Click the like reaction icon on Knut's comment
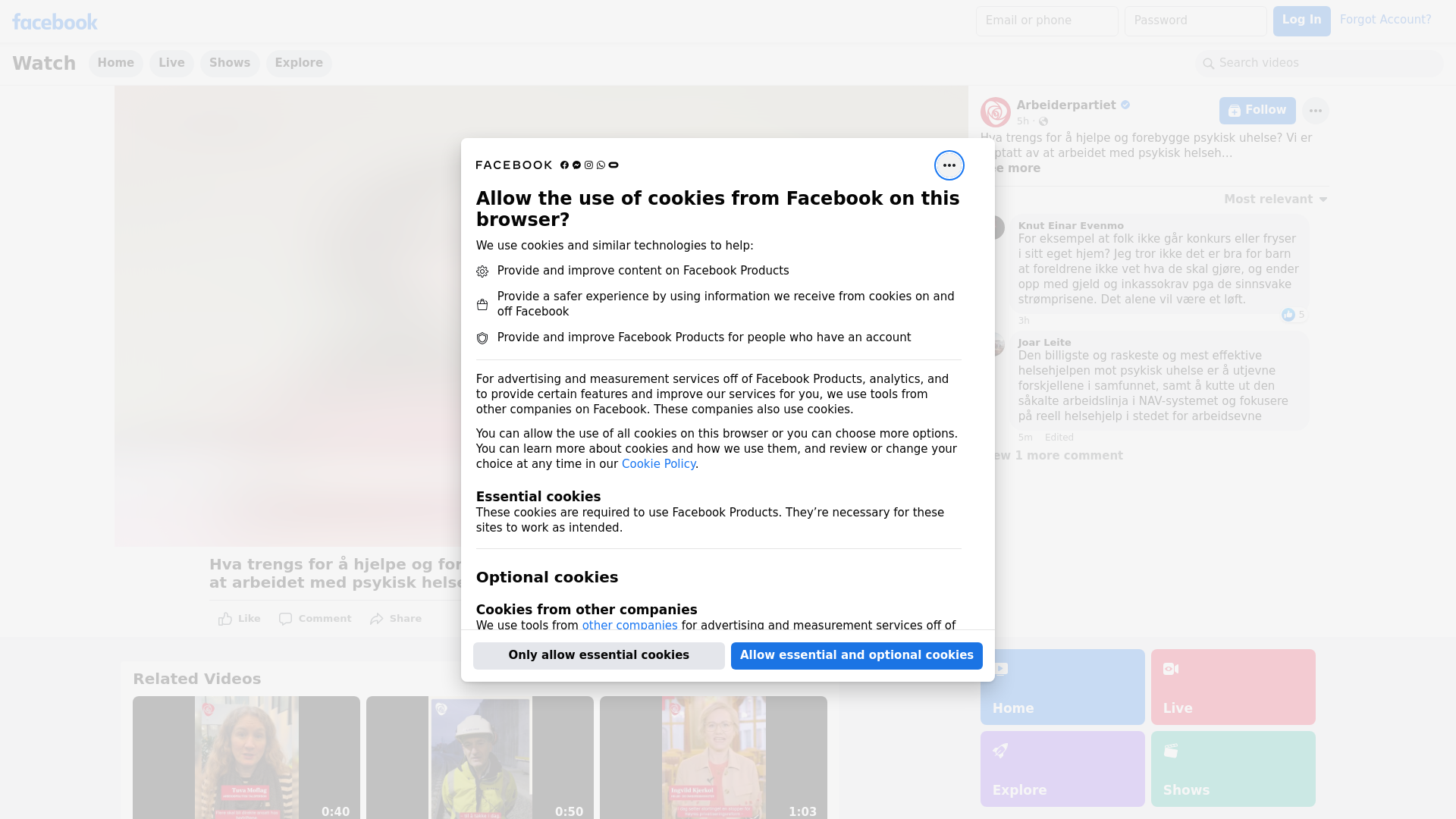The width and height of the screenshot is (1456, 819). (1288, 315)
